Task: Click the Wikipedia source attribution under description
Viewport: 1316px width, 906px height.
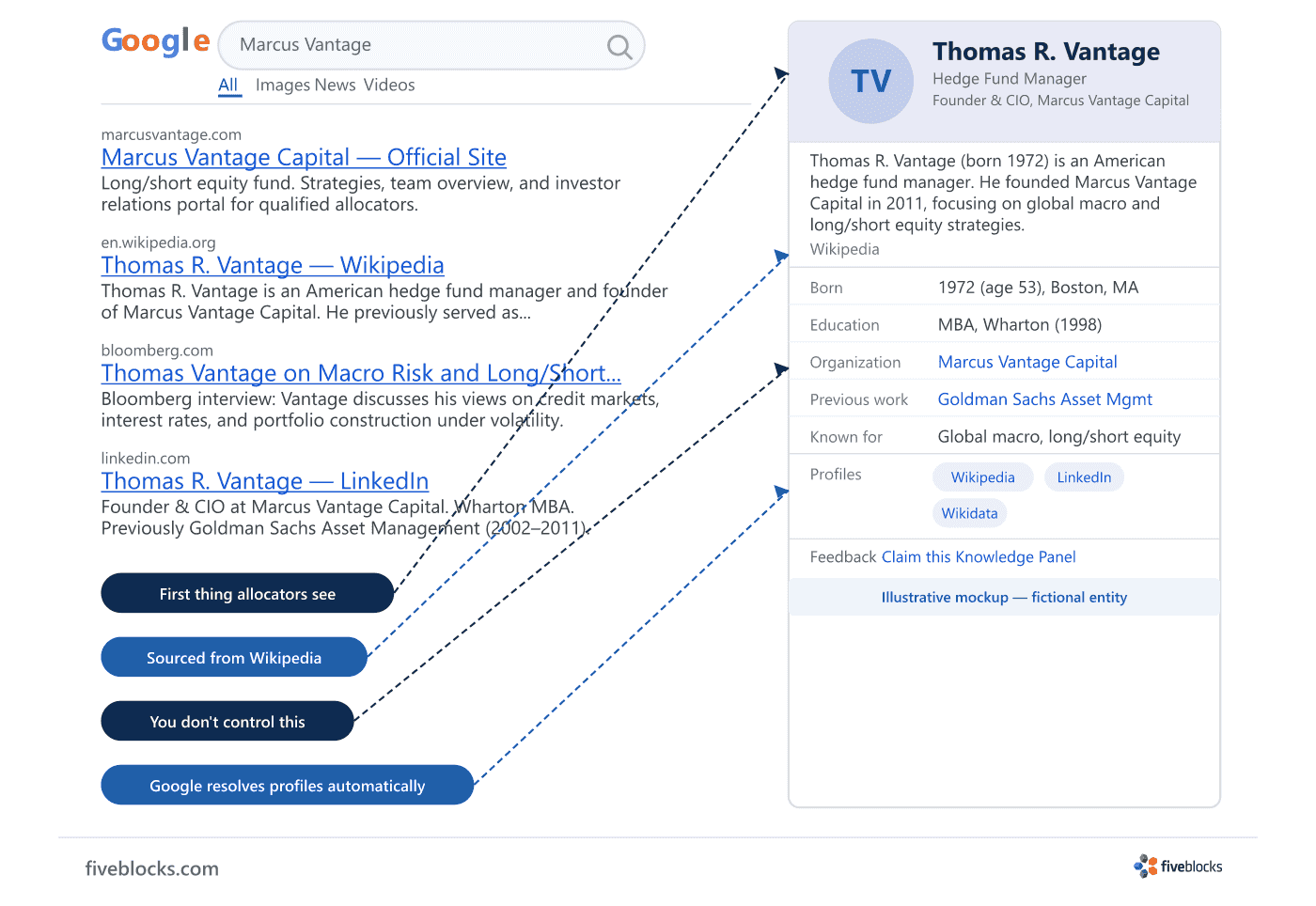Action: click(845, 249)
